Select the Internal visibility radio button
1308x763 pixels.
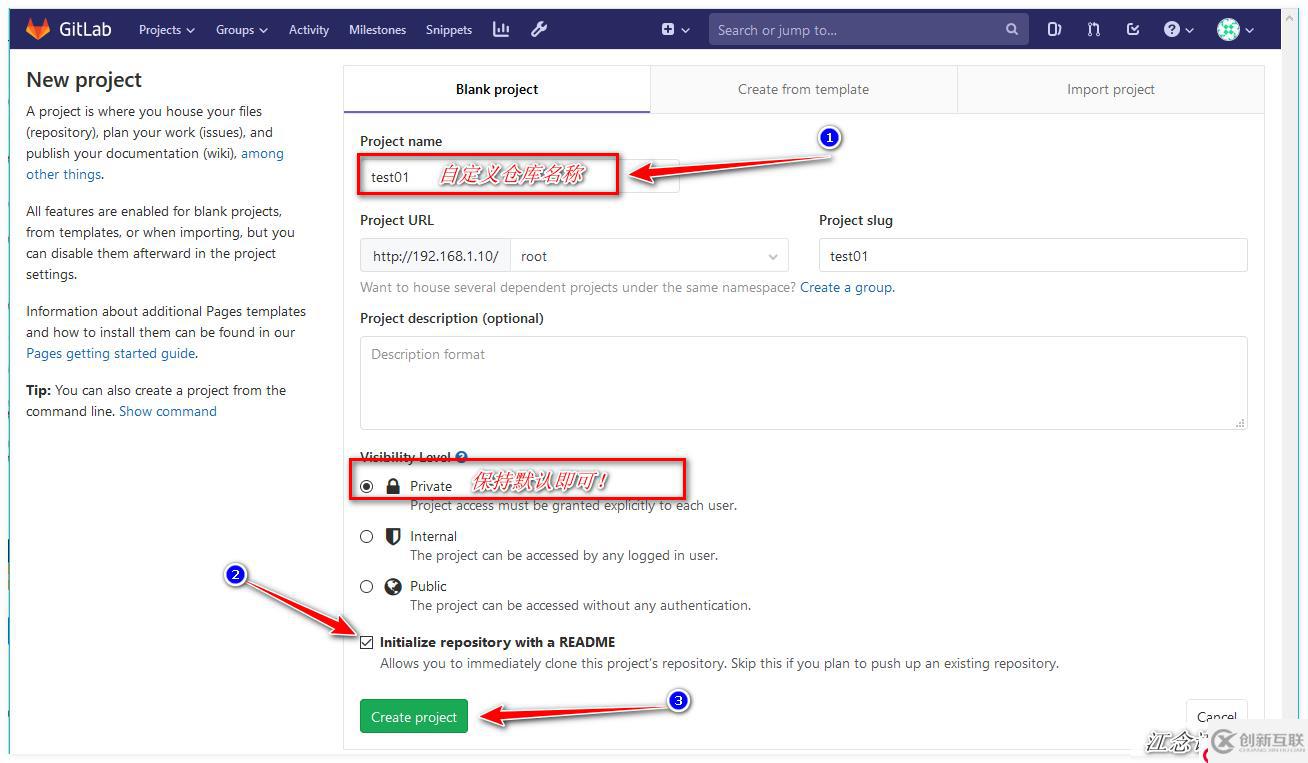(367, 536)
